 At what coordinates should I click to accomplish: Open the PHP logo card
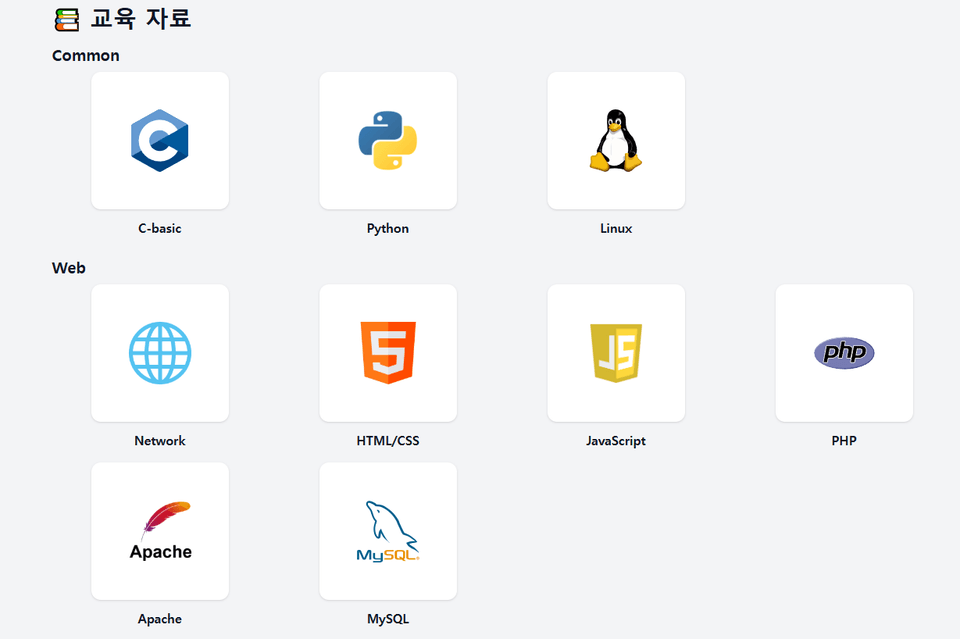tap(844, 353)
